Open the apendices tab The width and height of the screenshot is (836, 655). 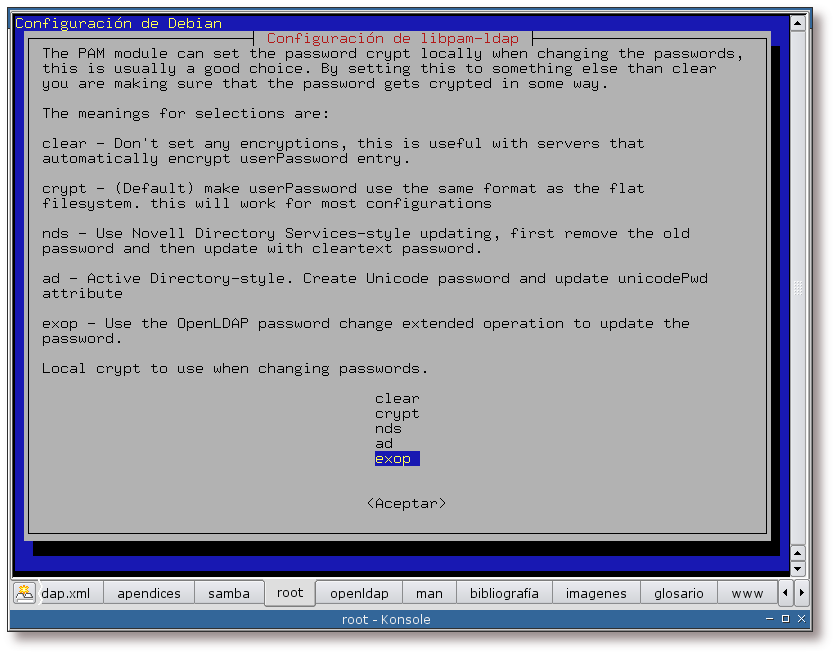click(x=149, y=593)
